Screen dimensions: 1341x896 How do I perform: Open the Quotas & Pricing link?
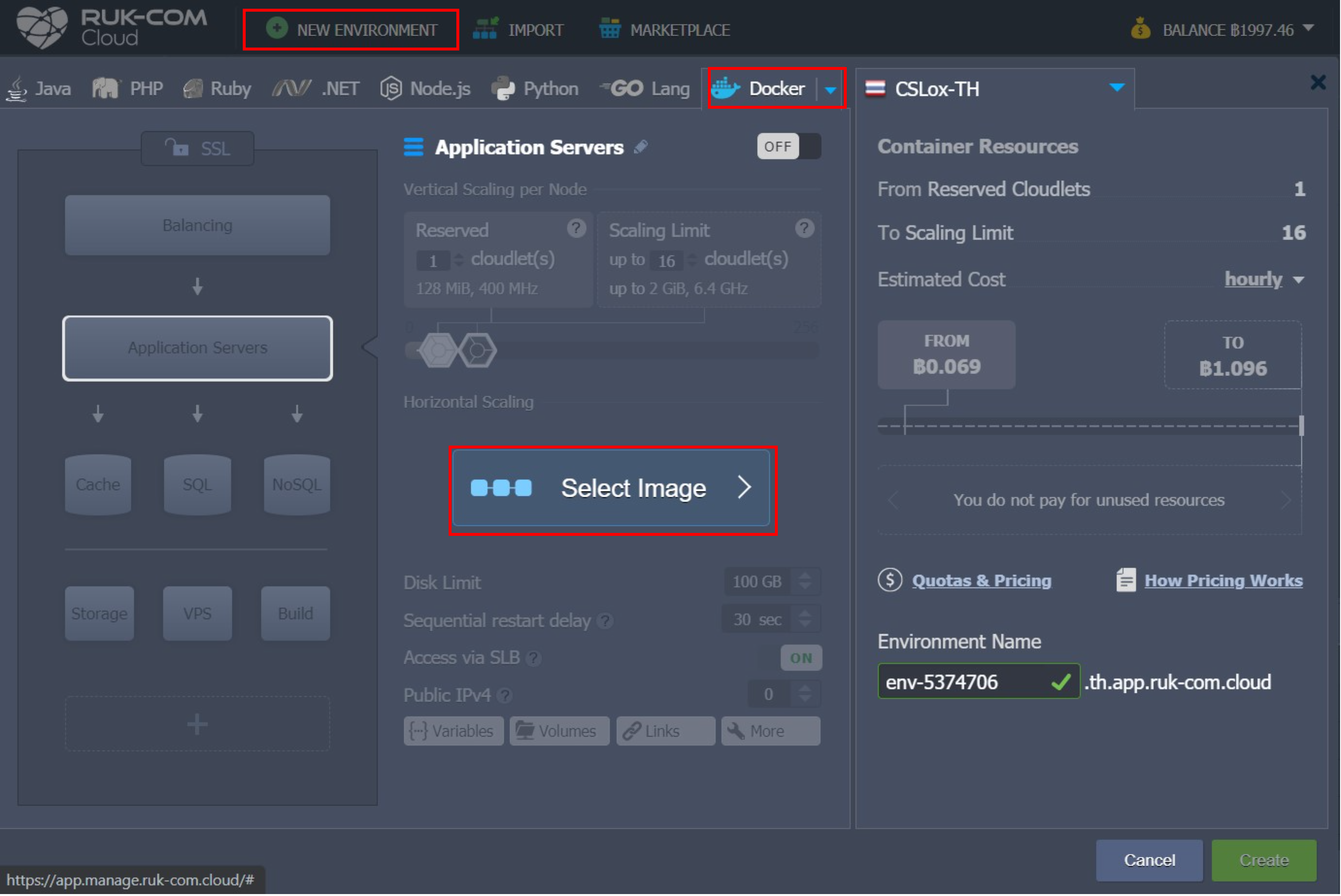coord(981,581)
